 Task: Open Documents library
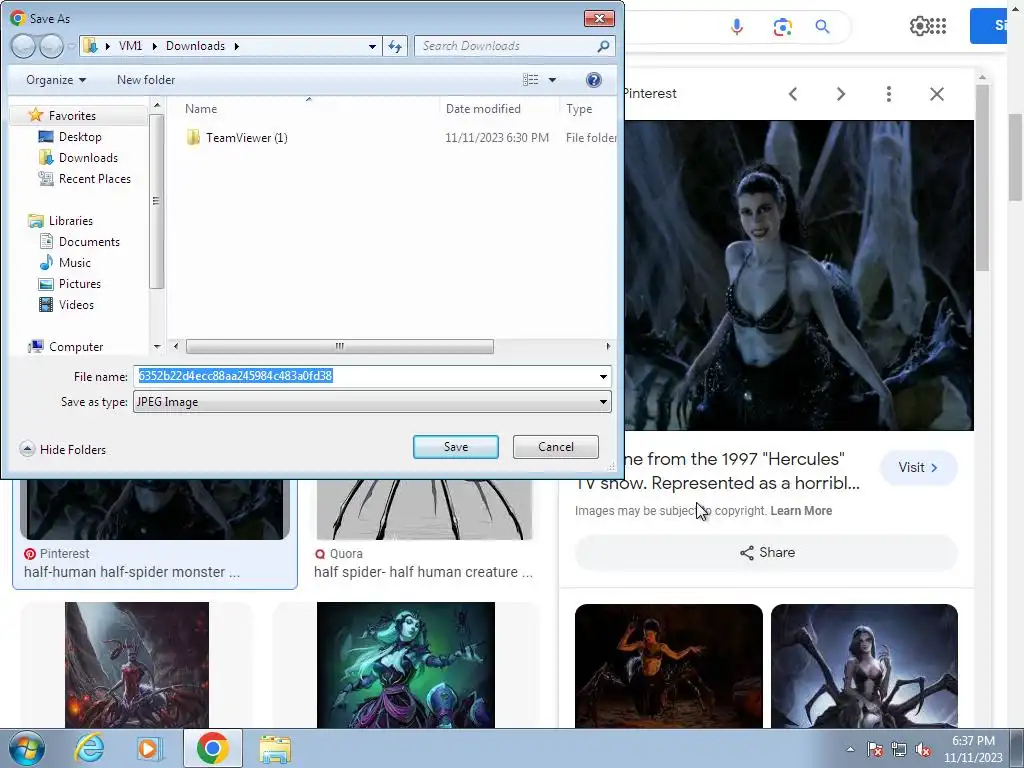[89, 242]
